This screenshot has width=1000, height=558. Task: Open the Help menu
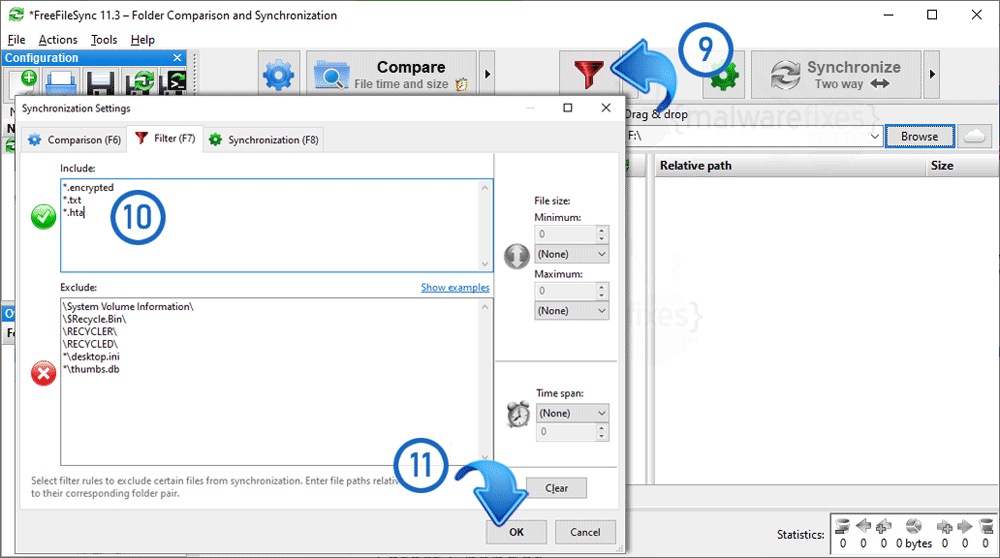click(143, 40)
